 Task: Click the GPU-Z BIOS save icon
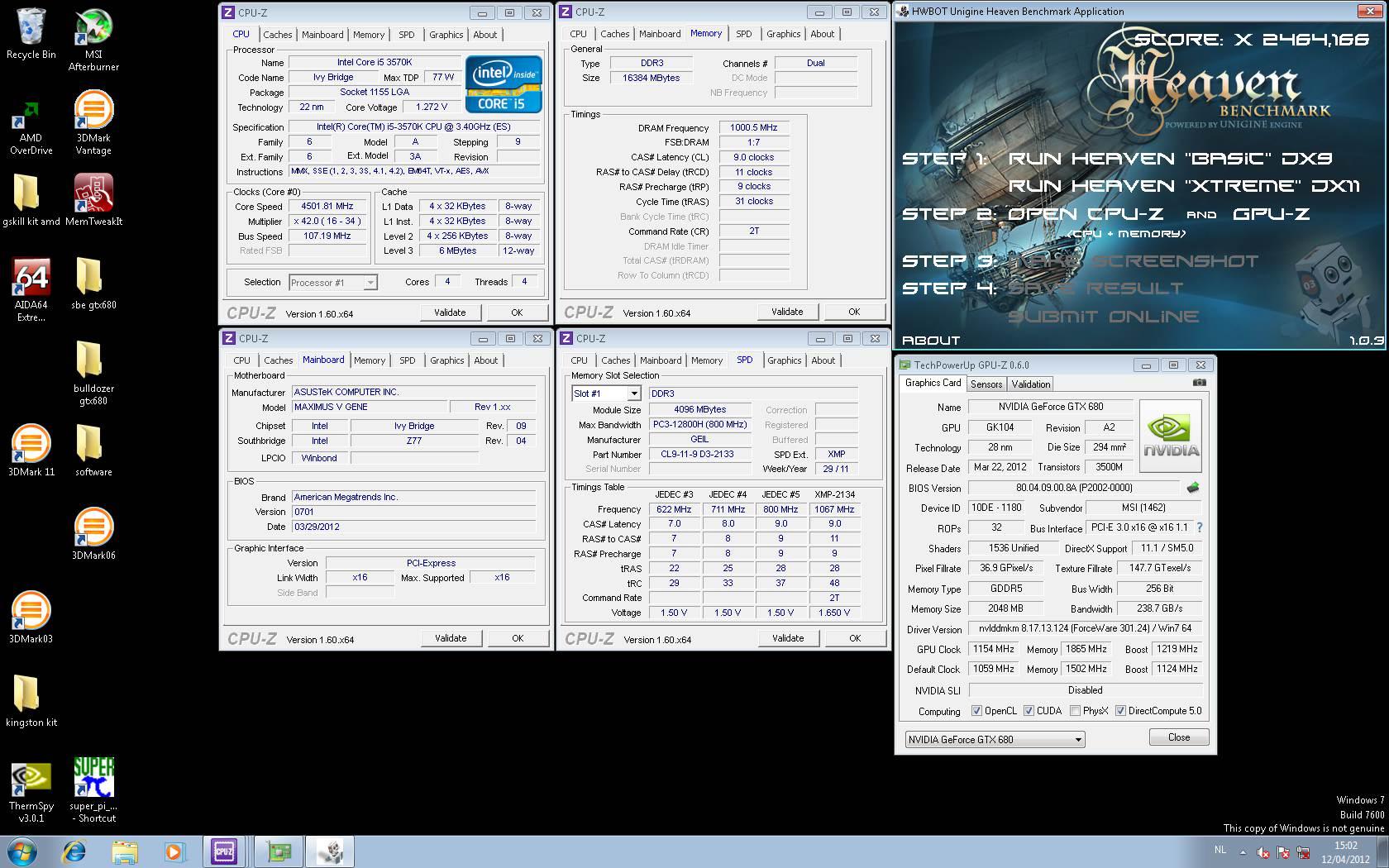click(1193, 488)
